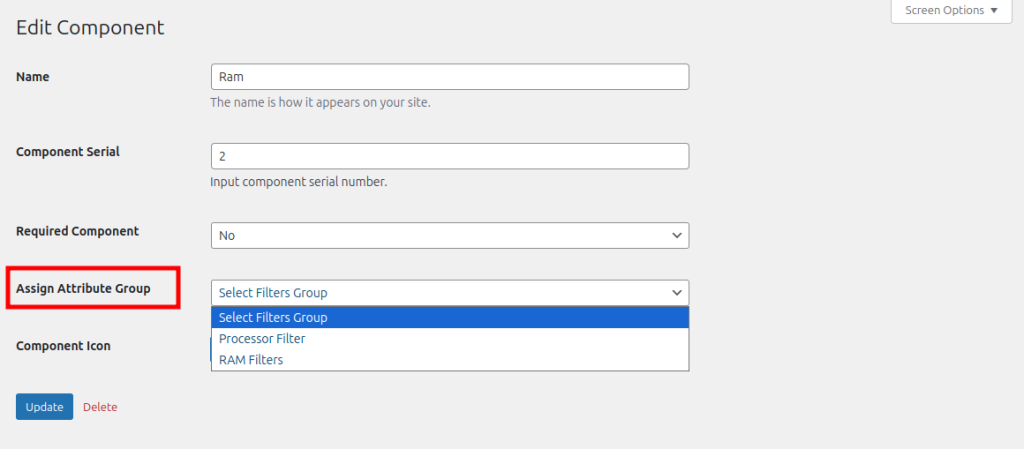Click the 'Input component serial number' hint text
Viewport: 1024px width, 449px height.
point(298,182)
